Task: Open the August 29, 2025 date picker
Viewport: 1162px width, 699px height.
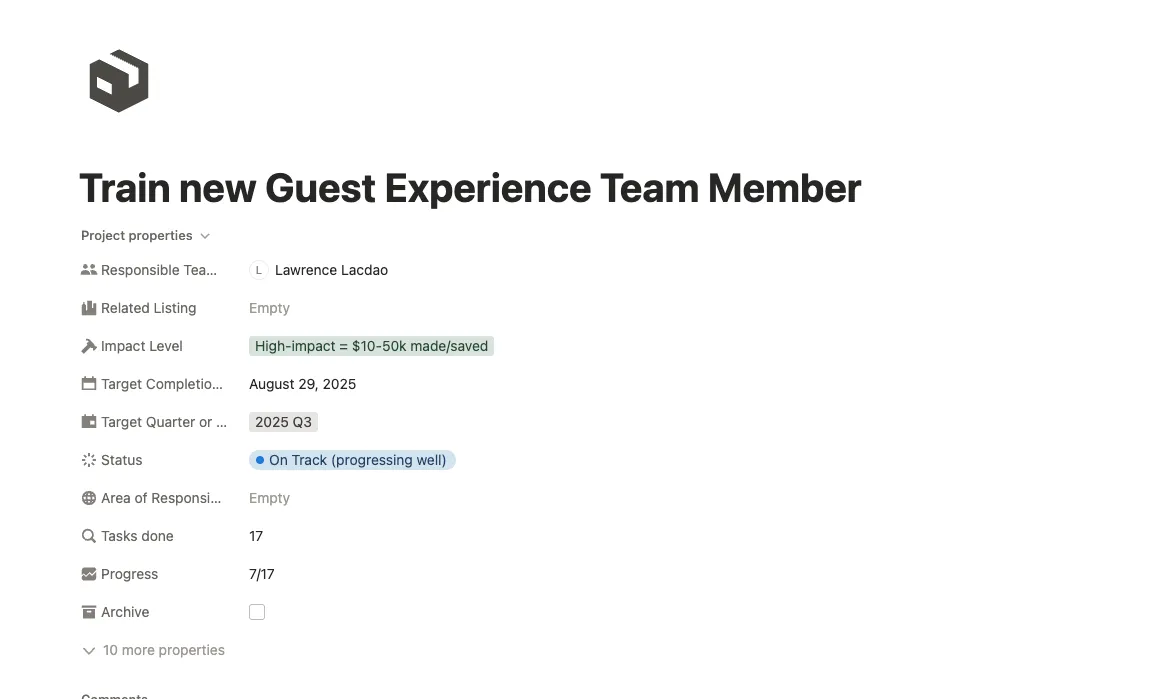Action: [x=302, y=384]
